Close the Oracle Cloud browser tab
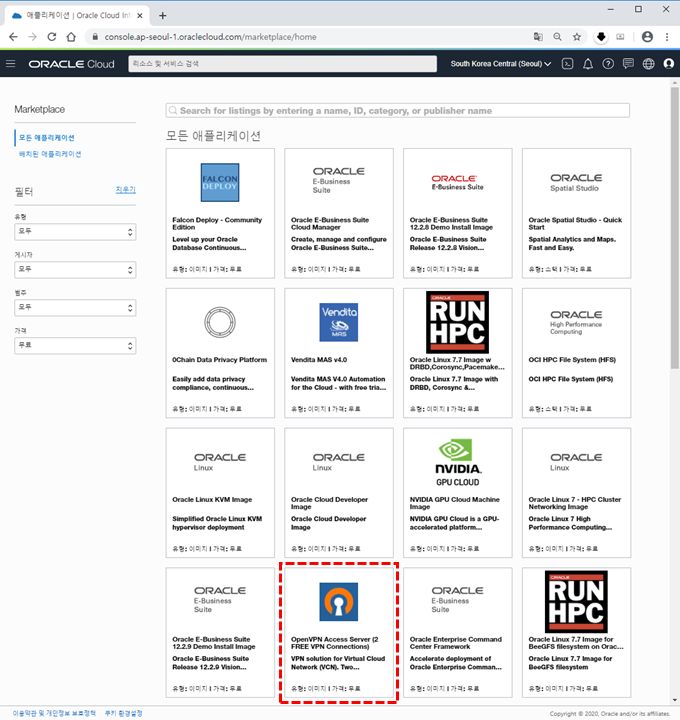680x720 pixels. point(140,16)
